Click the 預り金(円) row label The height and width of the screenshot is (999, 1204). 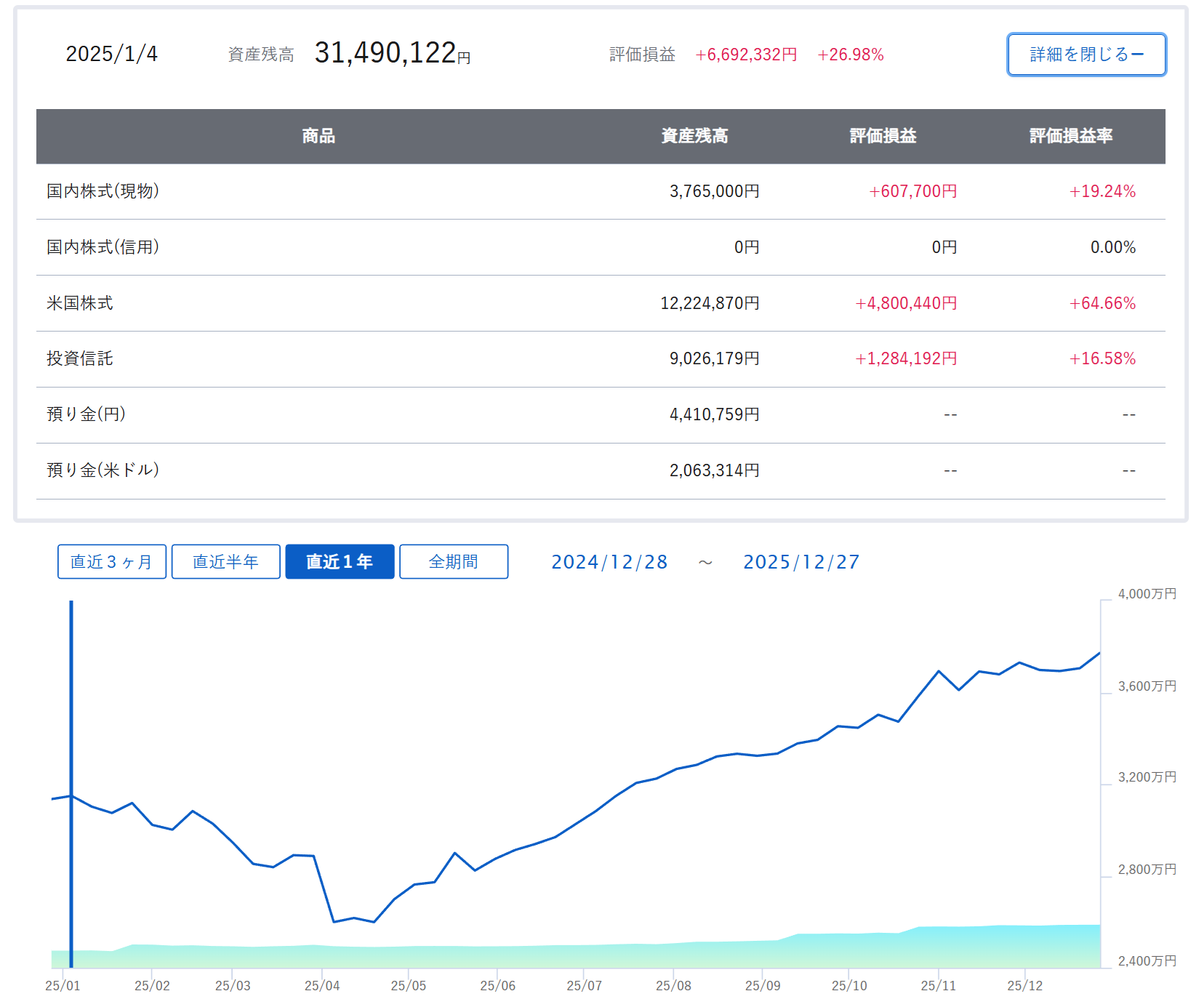click(x=86, y=414)
